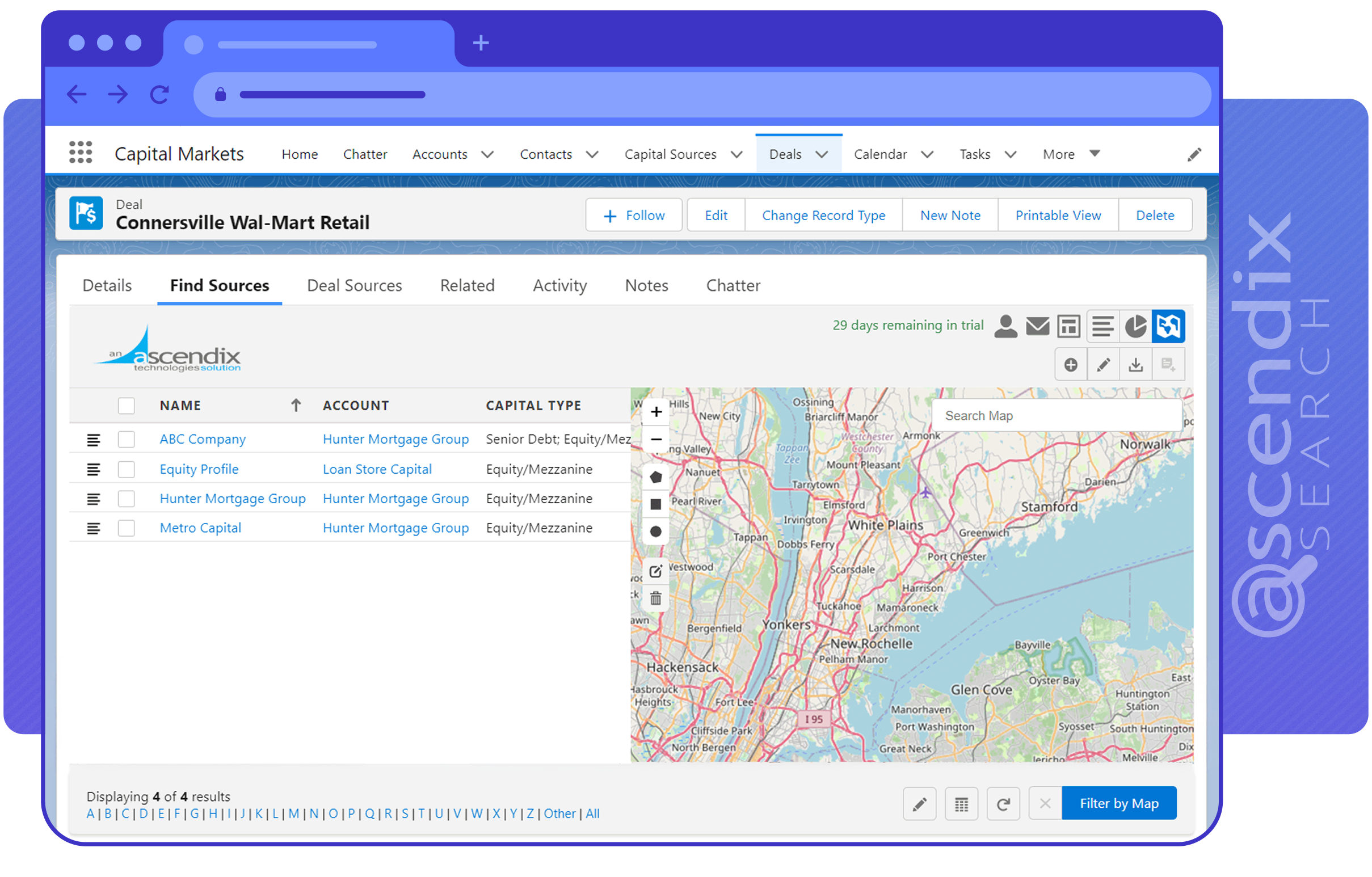
Task: Switch to the Details tab
Action: pos(107,285)
